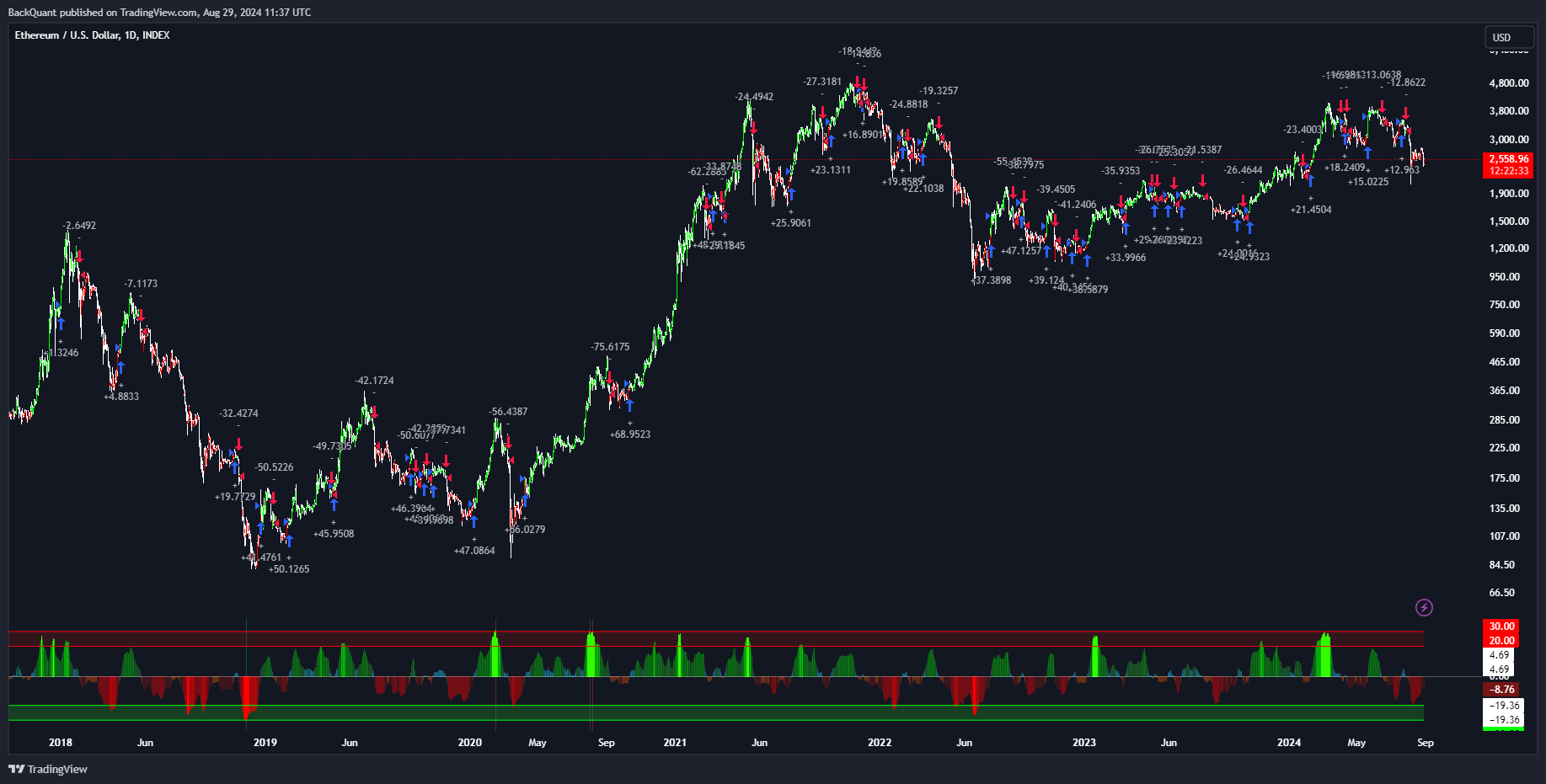Open the USD currency selector
The width and height of the screenshot is (1546, 784).
click(x=1510, y=37)
